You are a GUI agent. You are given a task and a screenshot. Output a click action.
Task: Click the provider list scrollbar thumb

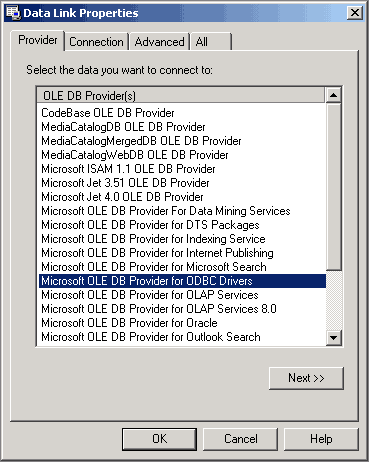333,187
